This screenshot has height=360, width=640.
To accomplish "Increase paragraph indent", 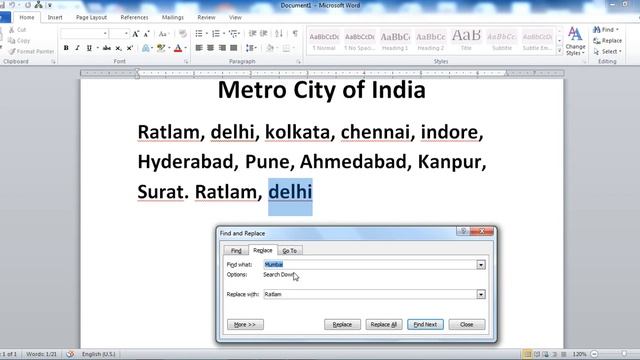I will (x=264, y=33).
